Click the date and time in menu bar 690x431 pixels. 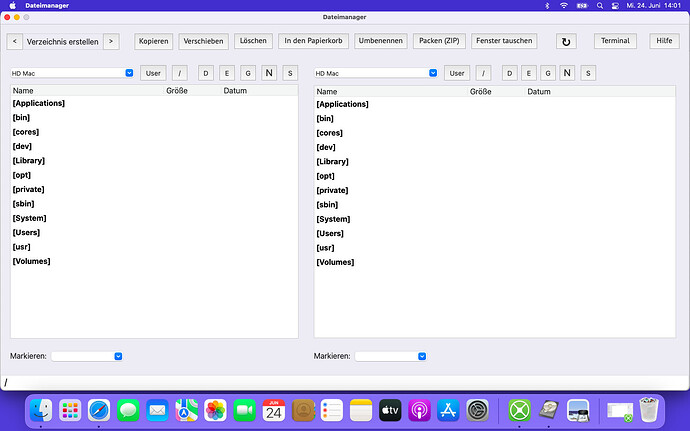click(653, 6)
